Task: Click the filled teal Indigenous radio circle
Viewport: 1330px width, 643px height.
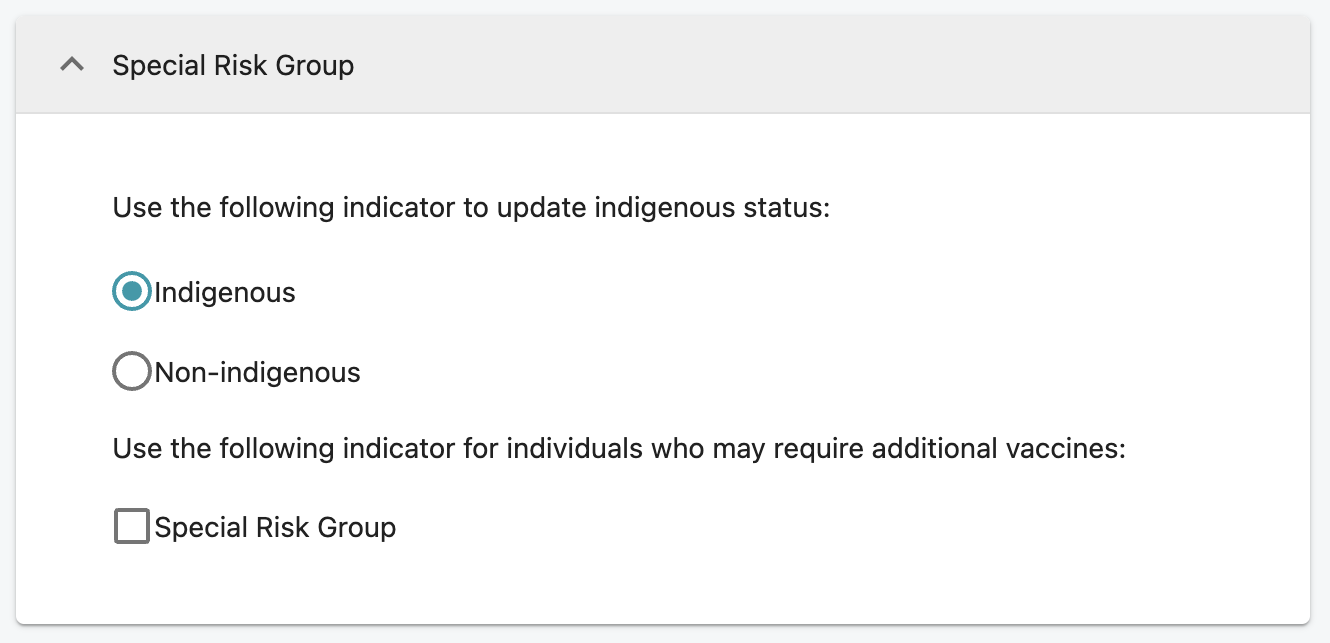Action: [132, 292]
